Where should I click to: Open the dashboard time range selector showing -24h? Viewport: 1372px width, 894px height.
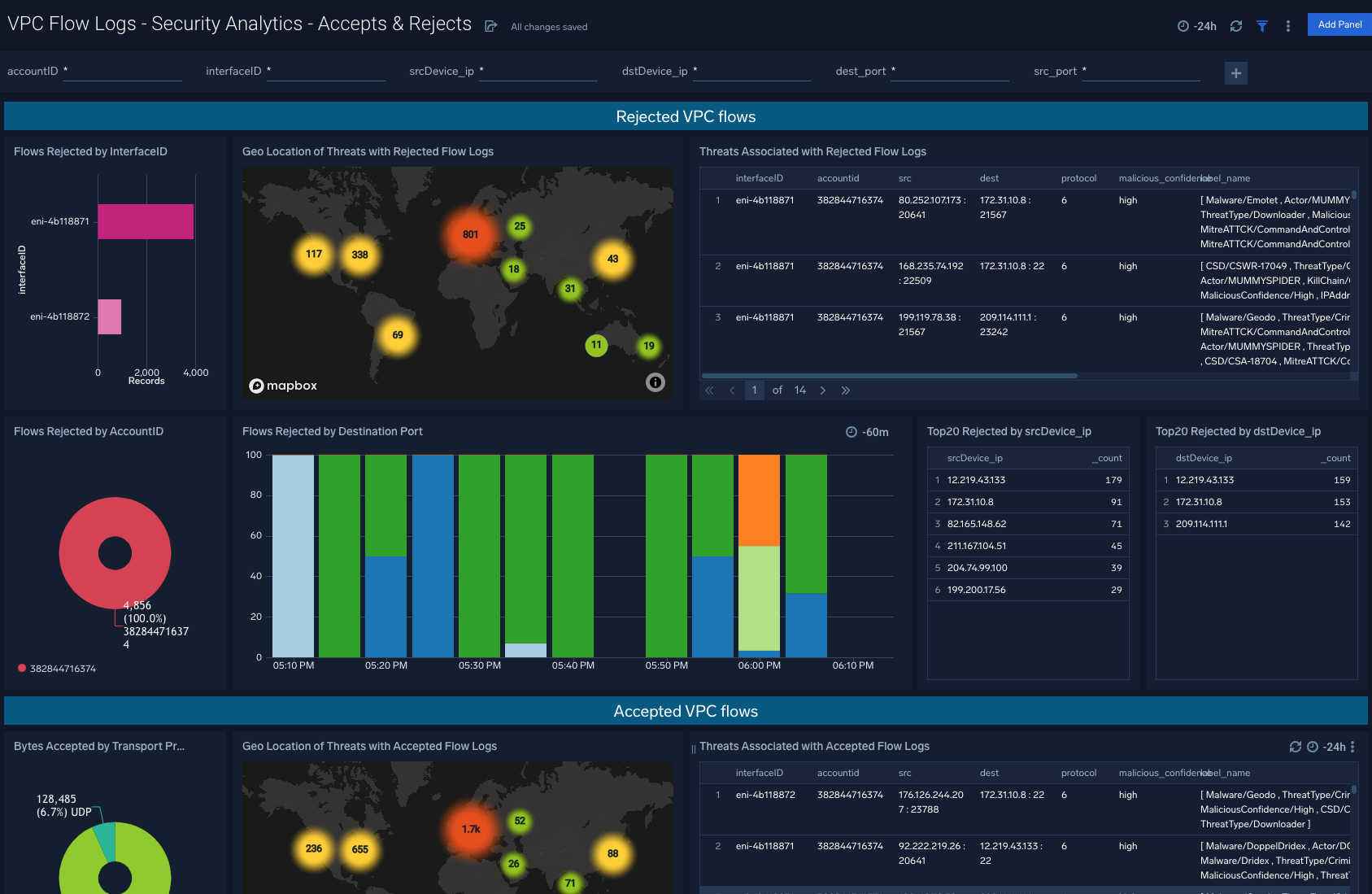1196,25
